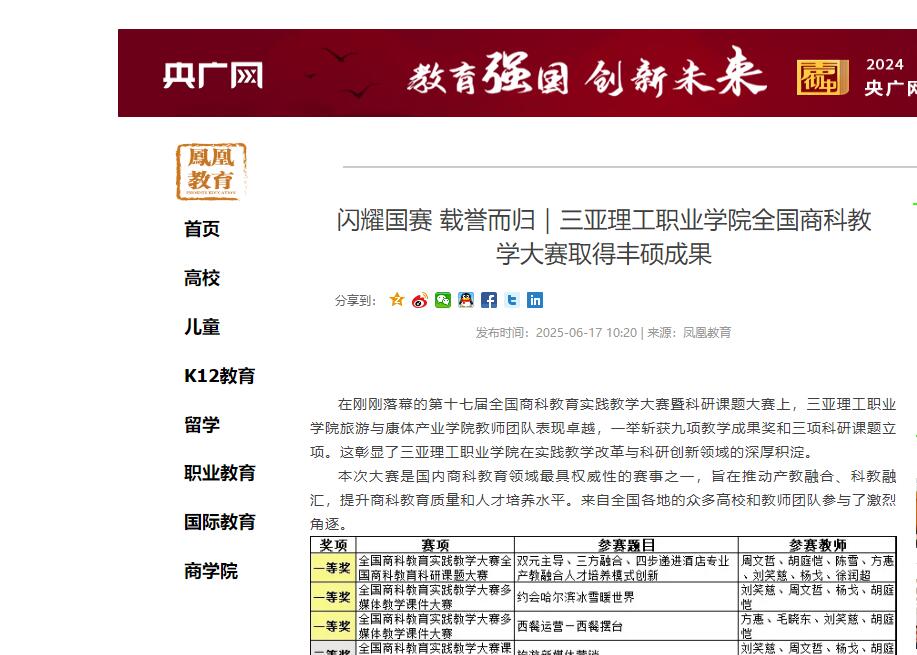Open the 首页 sidebar menu item

201,229
